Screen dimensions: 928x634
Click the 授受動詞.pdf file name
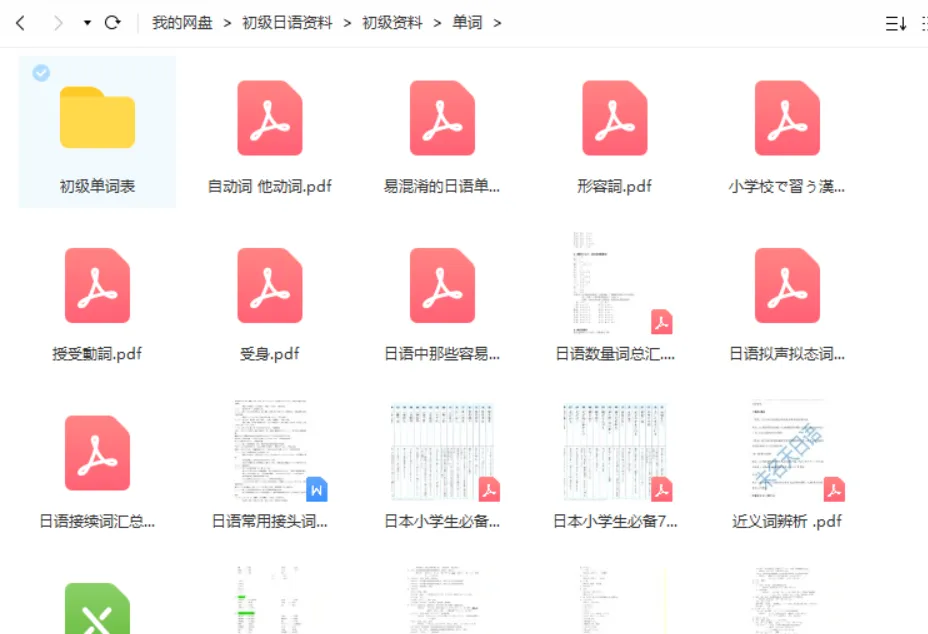click(97, 354)
